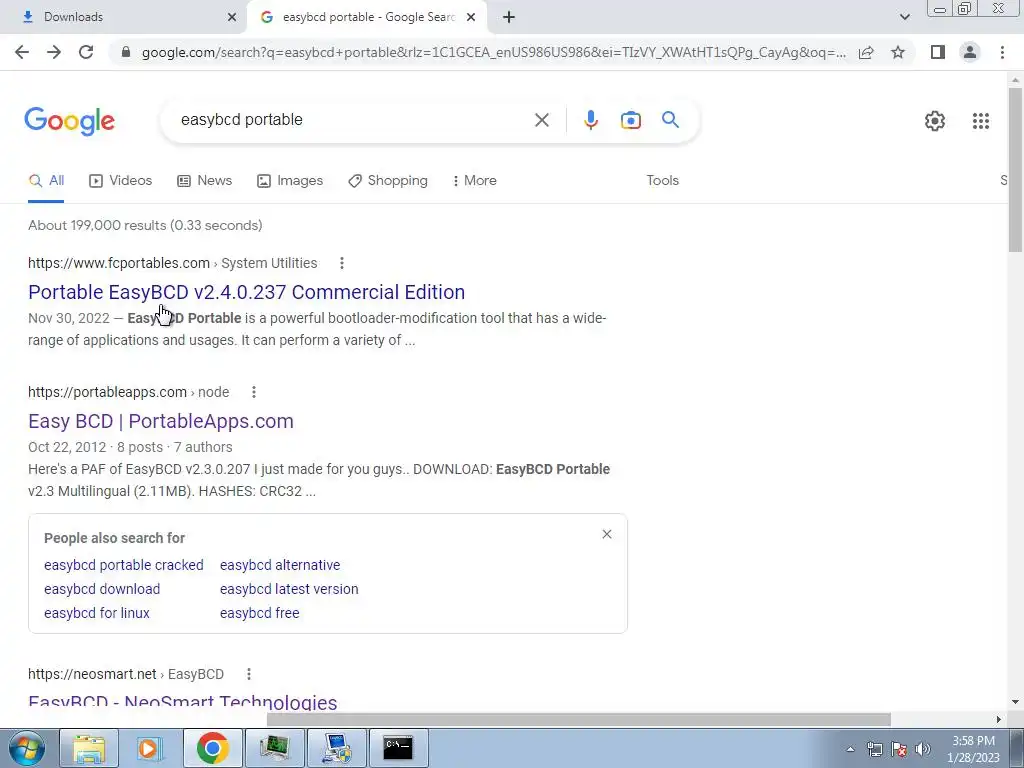Open Windows Explorer from the taskbar
This screenshot has width=1024, height=768.
pyautogui.click(x=89, y=748)
